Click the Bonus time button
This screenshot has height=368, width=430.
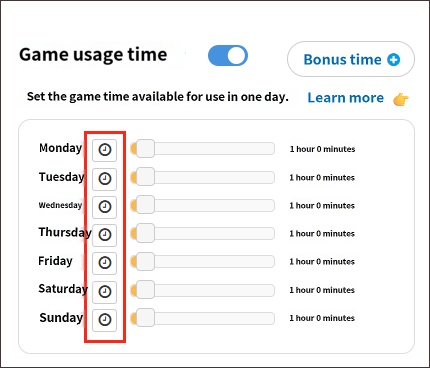351,59
